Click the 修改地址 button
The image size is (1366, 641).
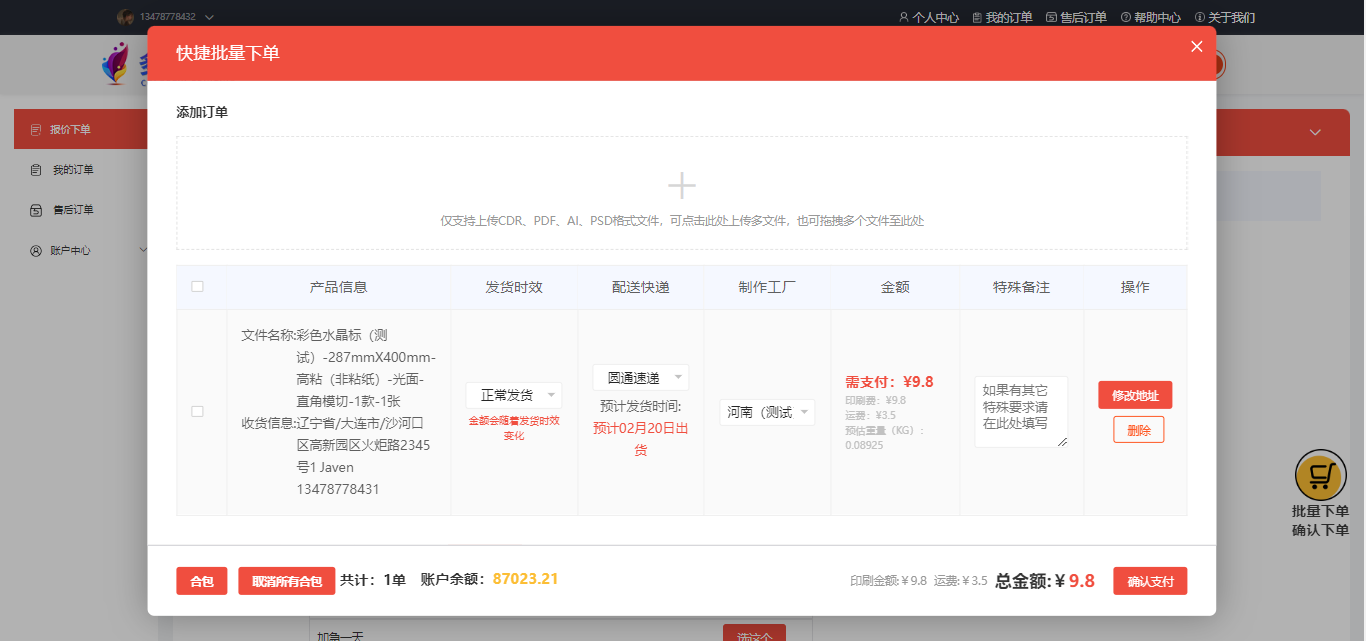pos(1134,395)
